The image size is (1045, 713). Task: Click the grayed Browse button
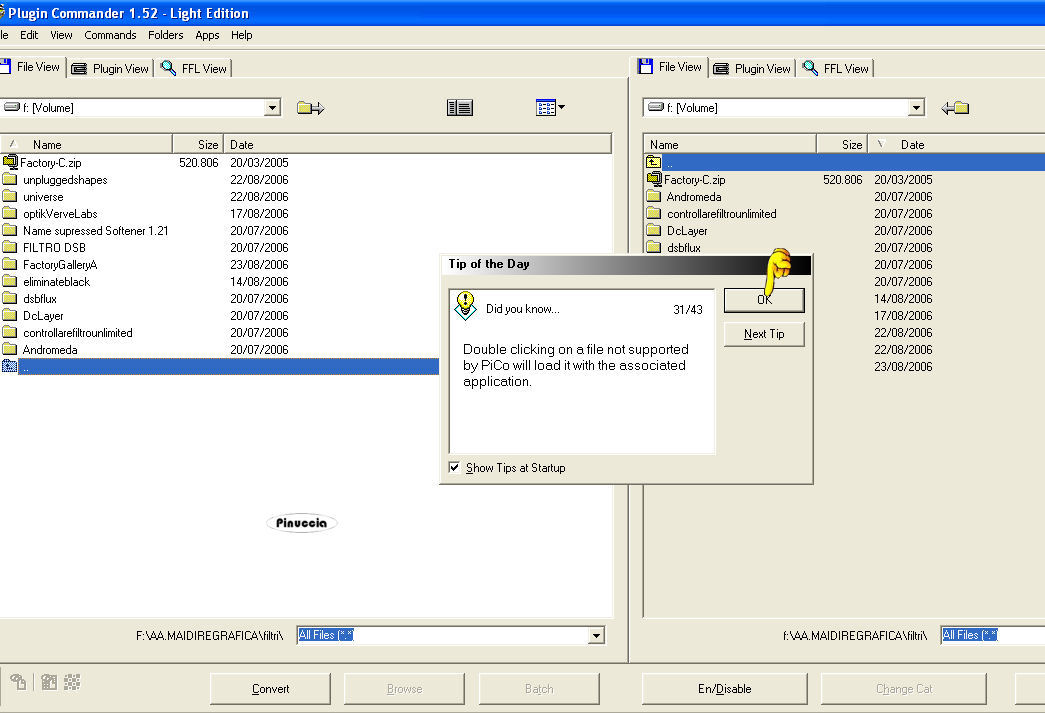(x=404, y=688)
